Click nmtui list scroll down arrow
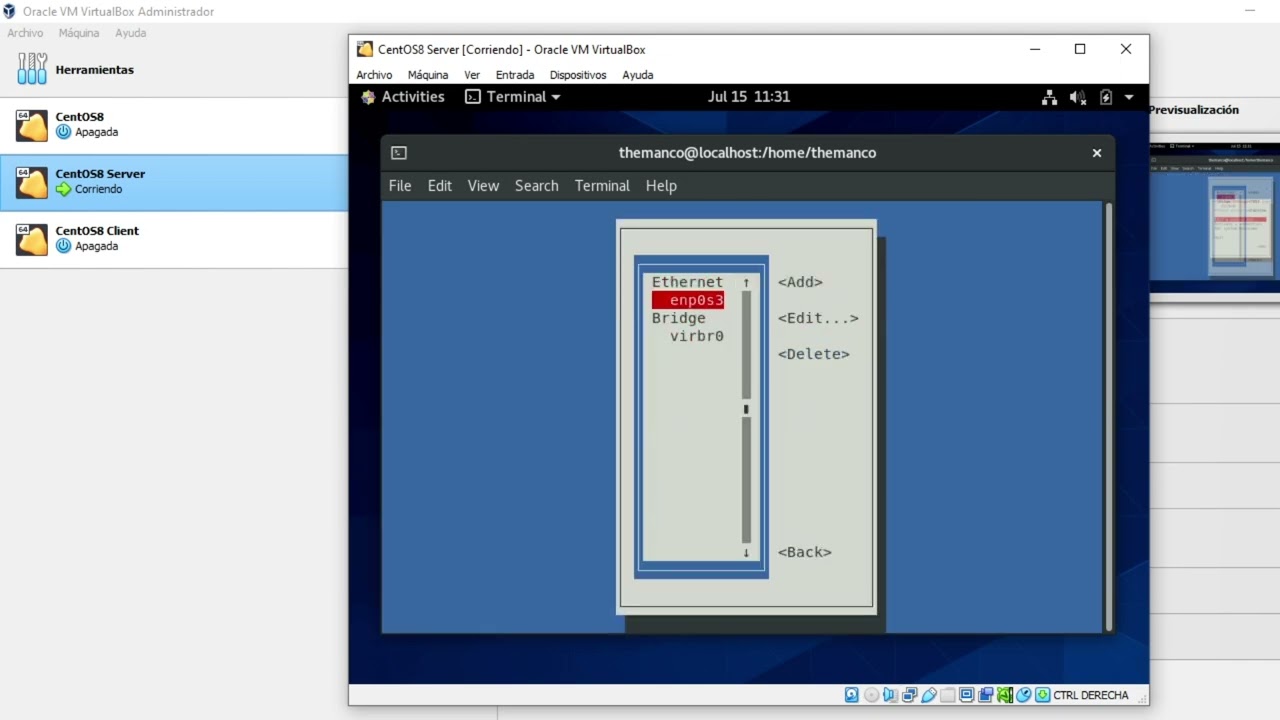This screenshot has width=1280, height=720. click(746, 552)
